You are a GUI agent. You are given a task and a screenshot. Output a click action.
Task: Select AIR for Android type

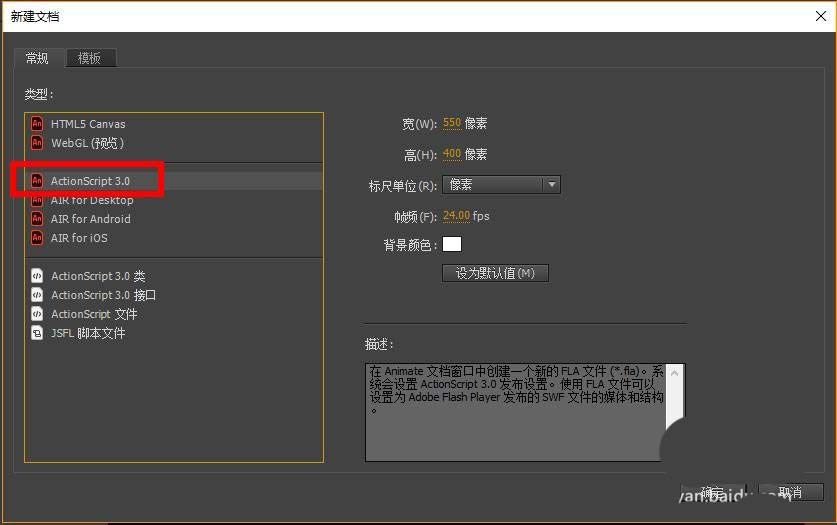(x=174, y=219)
